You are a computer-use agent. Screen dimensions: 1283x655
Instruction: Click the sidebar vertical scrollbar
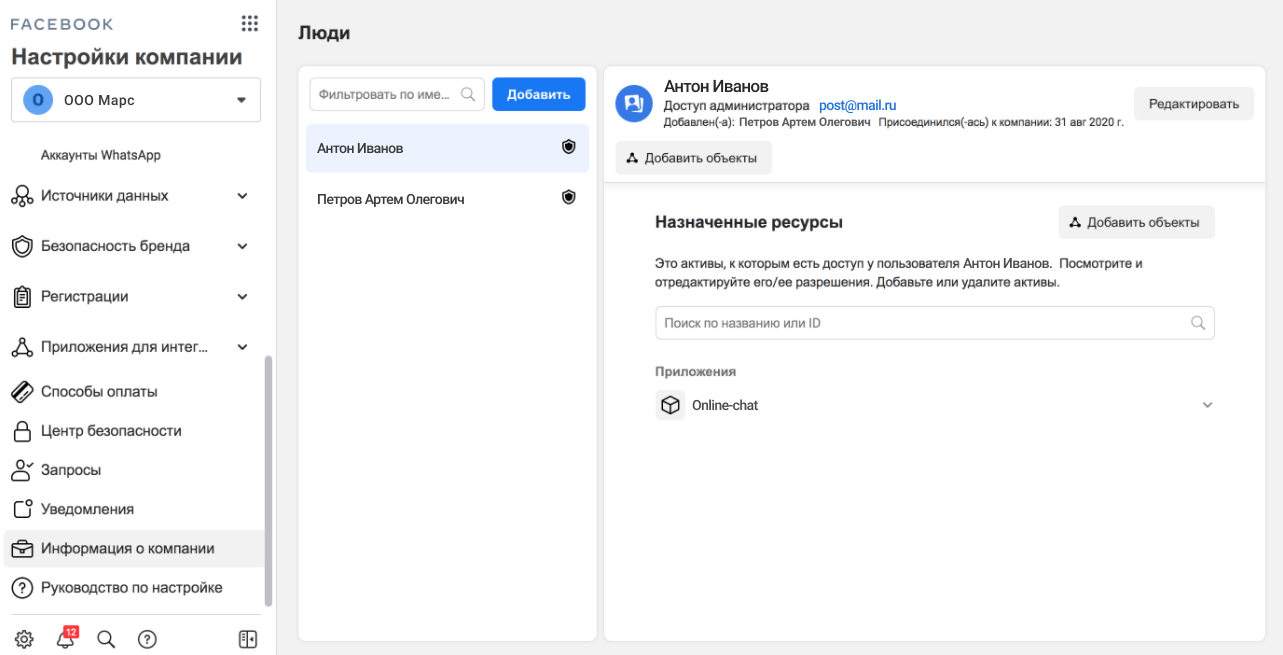click(267, 480)
